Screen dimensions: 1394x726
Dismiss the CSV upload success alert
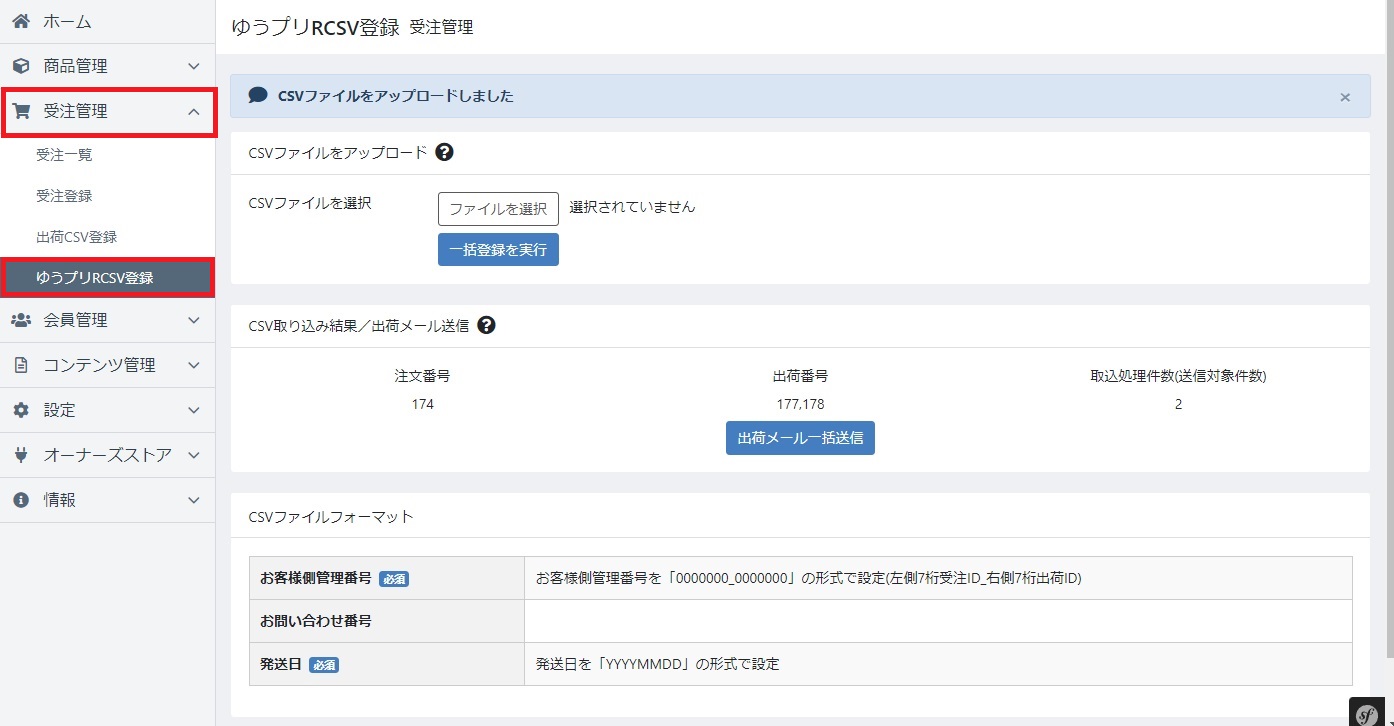pyautogui.click(x=1345, y=97)
